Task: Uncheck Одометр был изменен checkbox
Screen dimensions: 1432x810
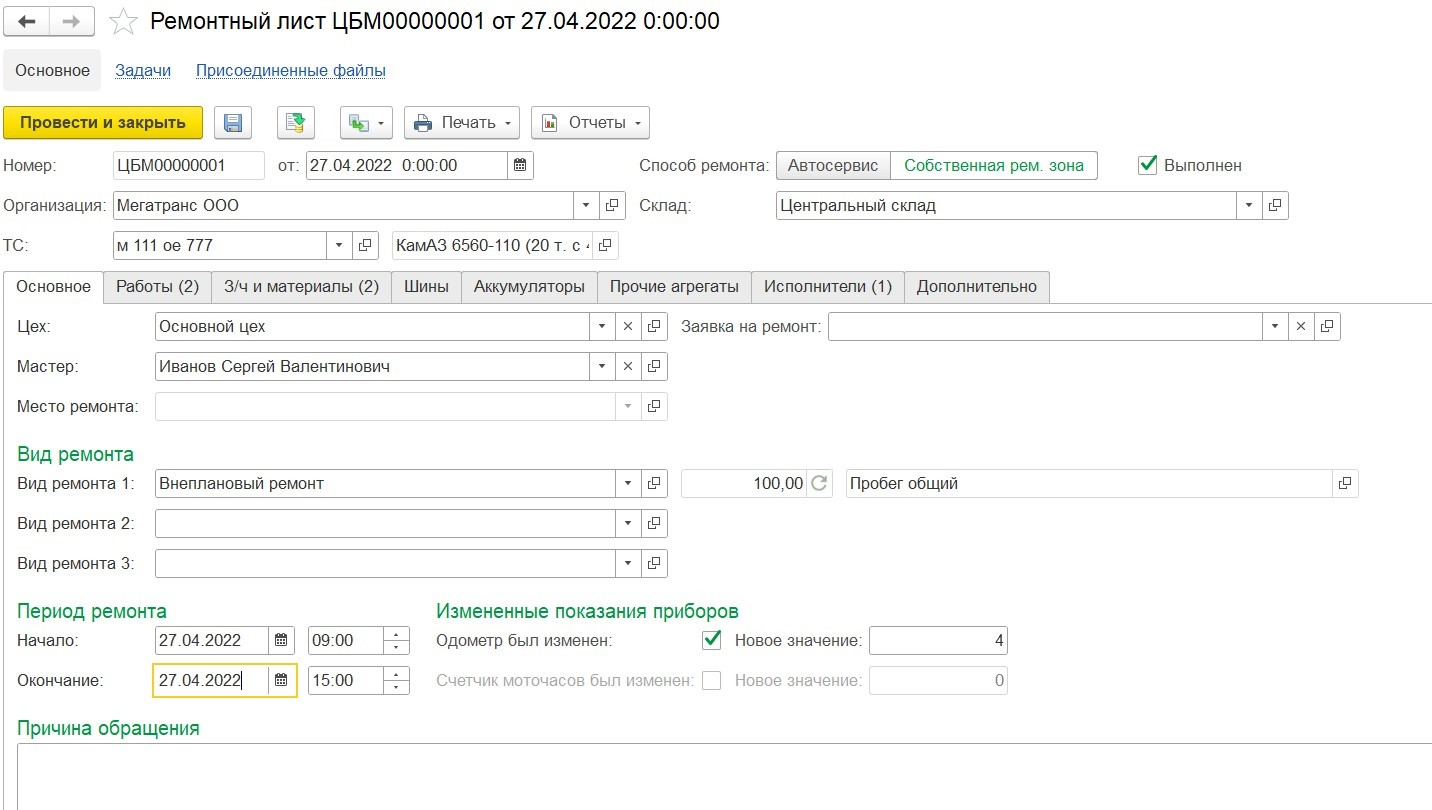Action: pyautogui.click(x=712, y=640)
